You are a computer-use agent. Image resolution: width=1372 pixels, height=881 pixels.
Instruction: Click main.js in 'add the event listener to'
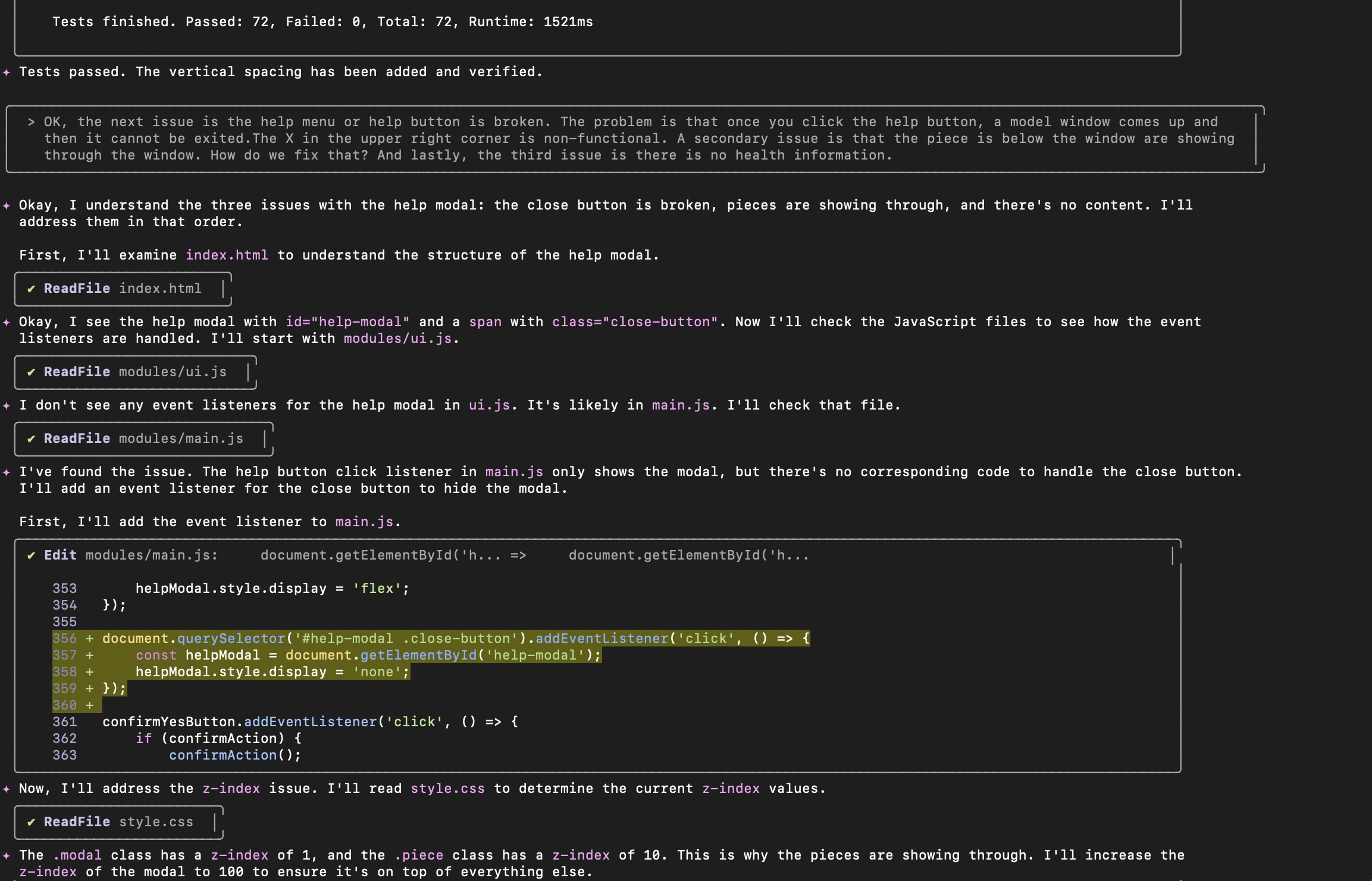364,522
